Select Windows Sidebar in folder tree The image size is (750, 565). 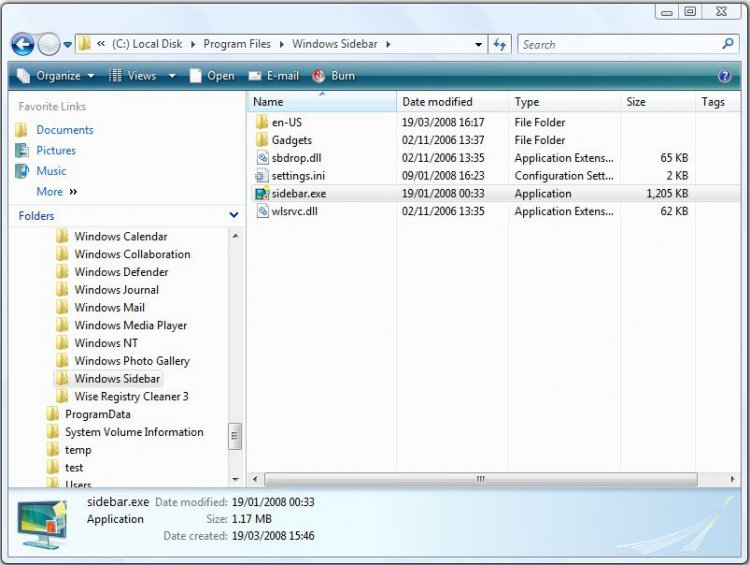coord(117,378)
